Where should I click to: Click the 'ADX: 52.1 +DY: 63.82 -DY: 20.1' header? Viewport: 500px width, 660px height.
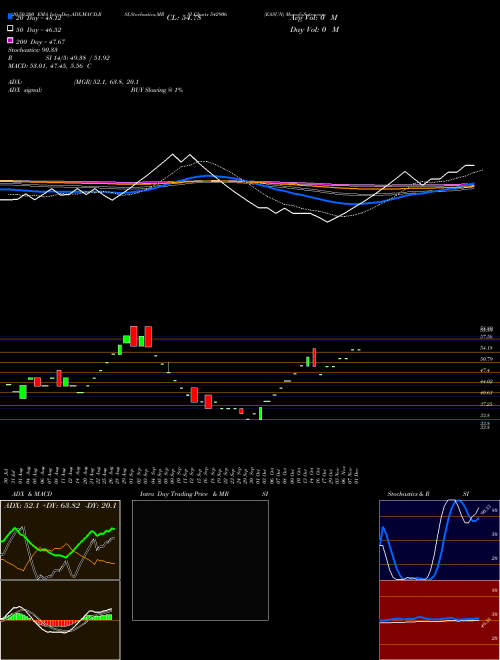pyautogui.click(x=60, y=506)
